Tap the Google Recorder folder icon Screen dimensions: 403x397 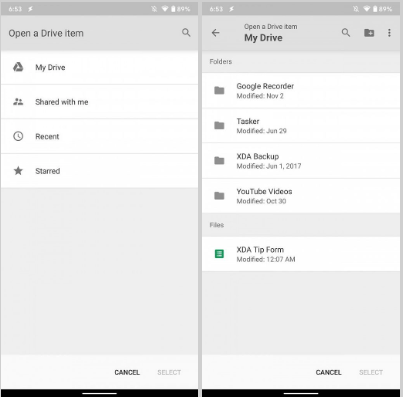click(219, 90)
